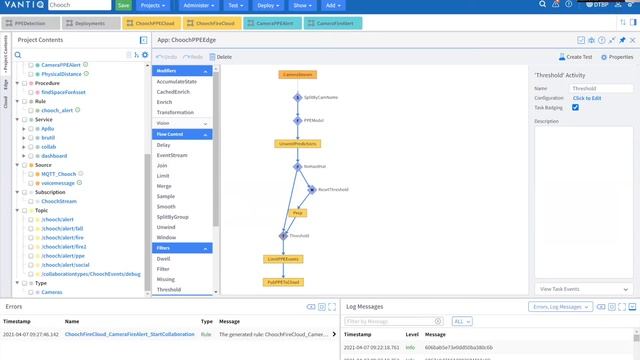This screenshot has width=640, height=360.
Task: Open the ALL log level dropdown
Action: tap(462, 322)
